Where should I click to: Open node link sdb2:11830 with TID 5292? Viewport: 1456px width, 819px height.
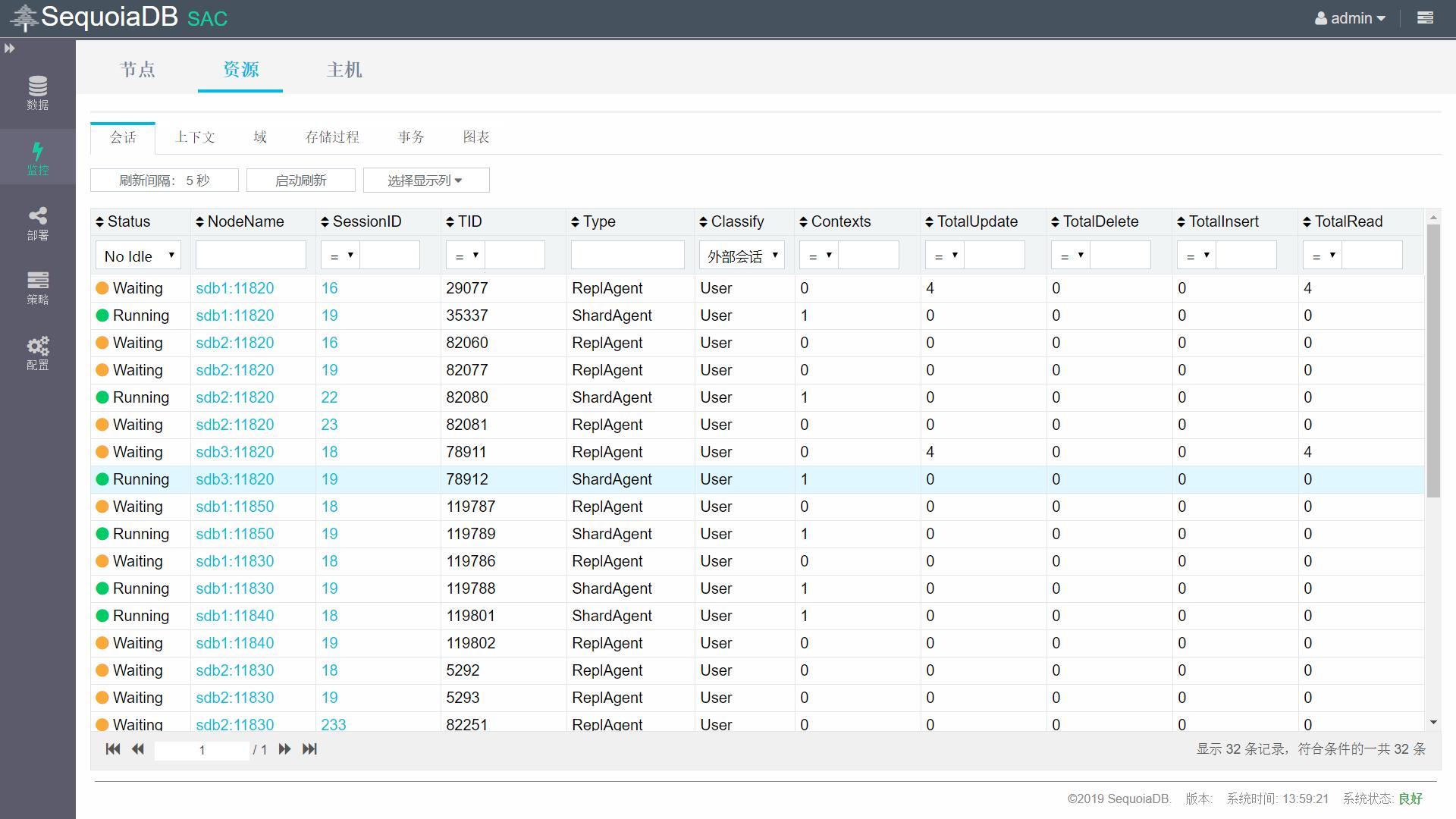point(235,670)
